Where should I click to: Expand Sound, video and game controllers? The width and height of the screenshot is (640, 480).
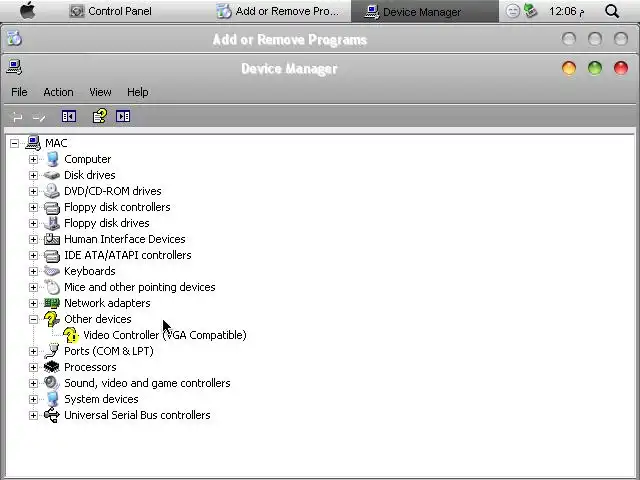pos(33,383)
